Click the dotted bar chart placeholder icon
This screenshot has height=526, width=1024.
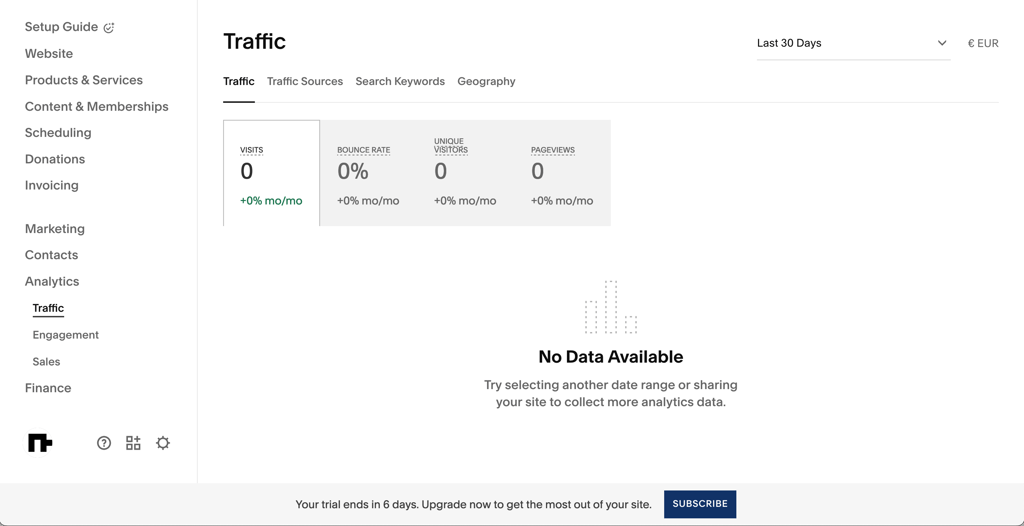[x=611, y=307]
